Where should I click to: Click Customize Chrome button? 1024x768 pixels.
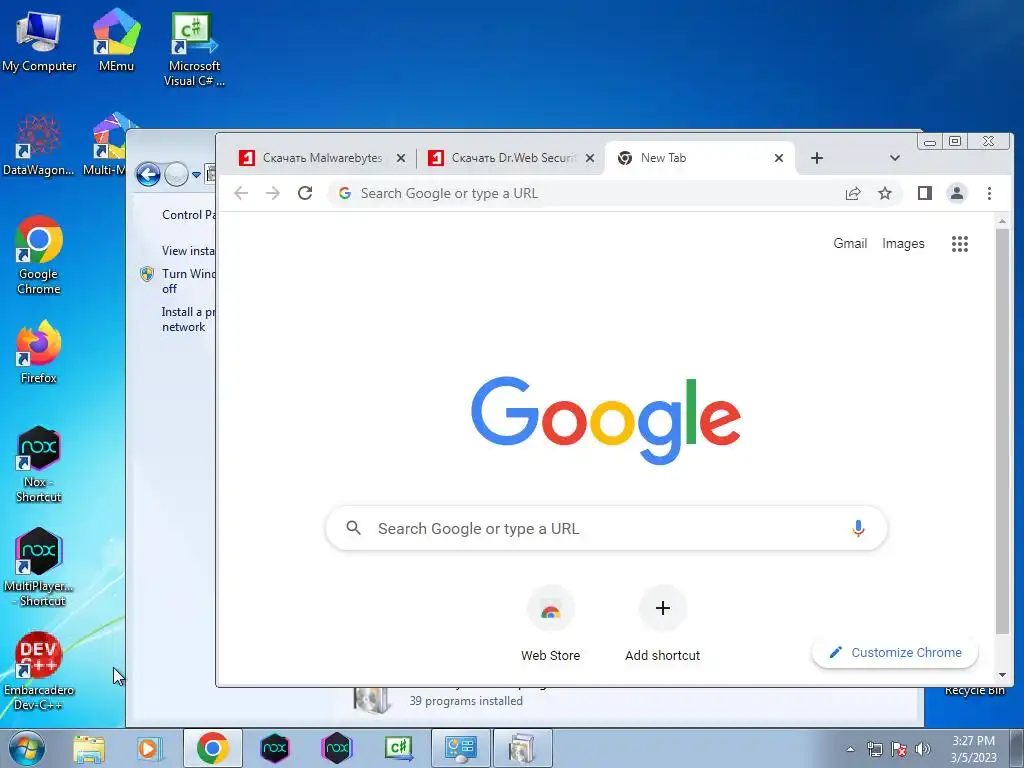(895, 652)
